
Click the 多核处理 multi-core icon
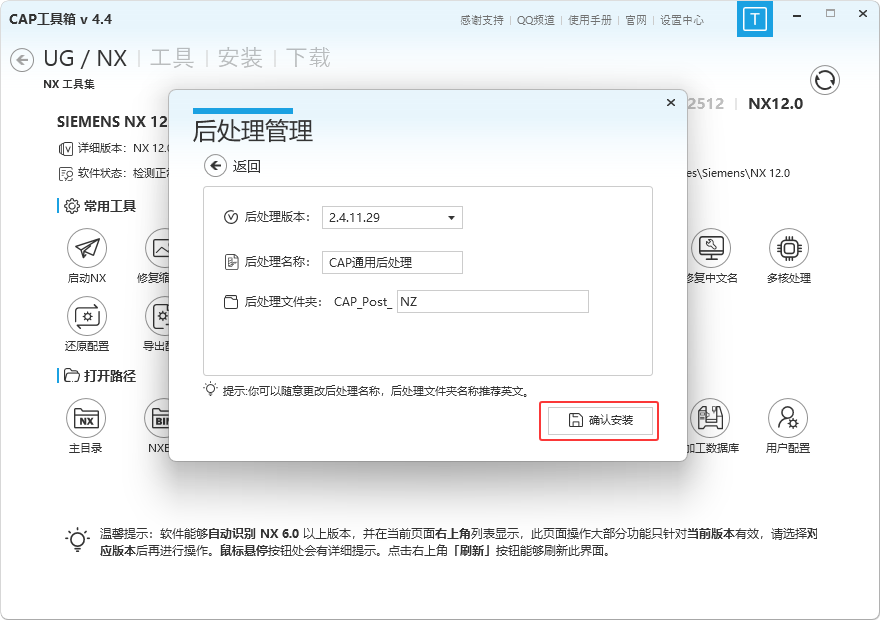788,247
